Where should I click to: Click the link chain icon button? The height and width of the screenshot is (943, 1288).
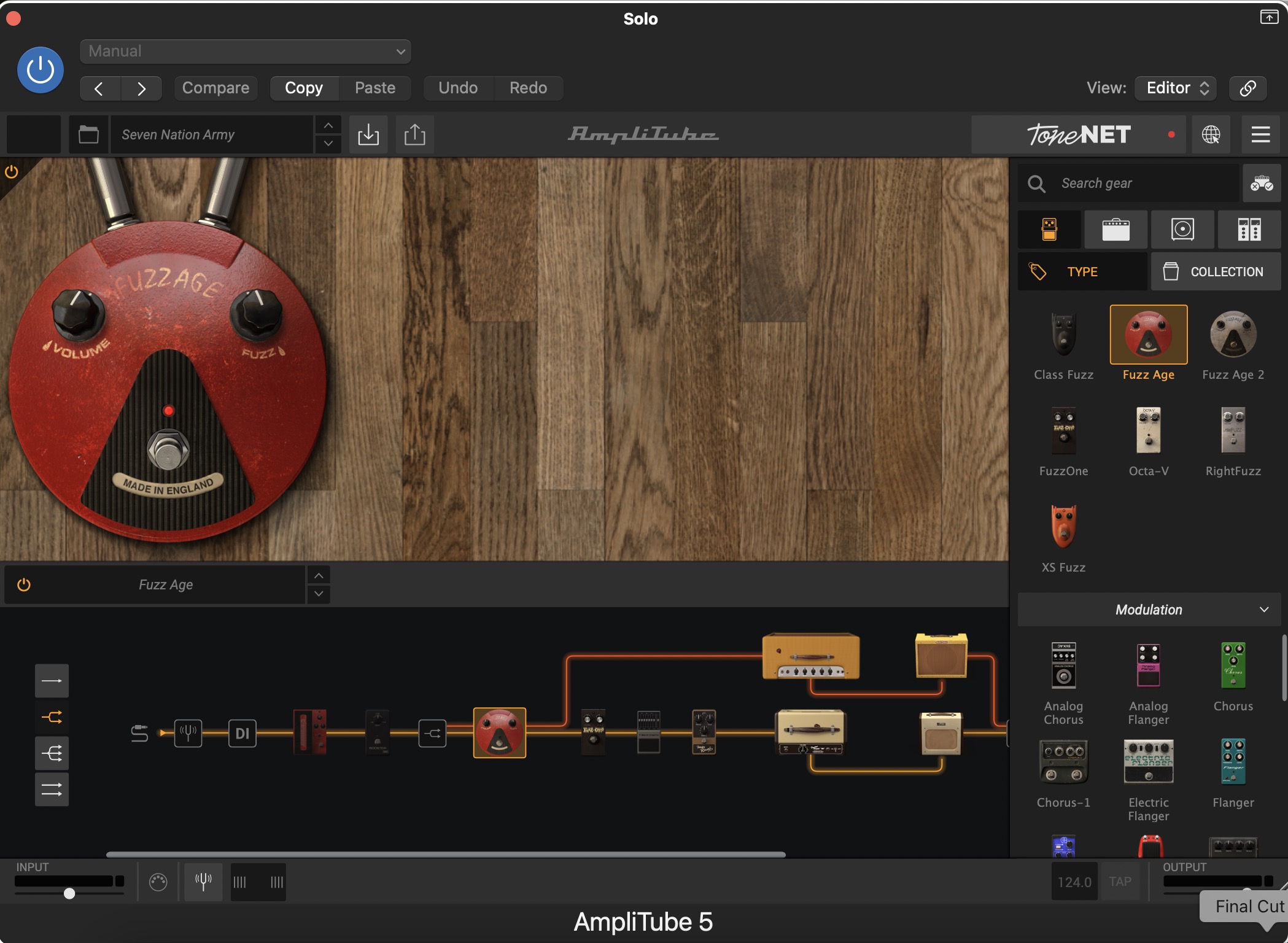[x=1247, y=88]
